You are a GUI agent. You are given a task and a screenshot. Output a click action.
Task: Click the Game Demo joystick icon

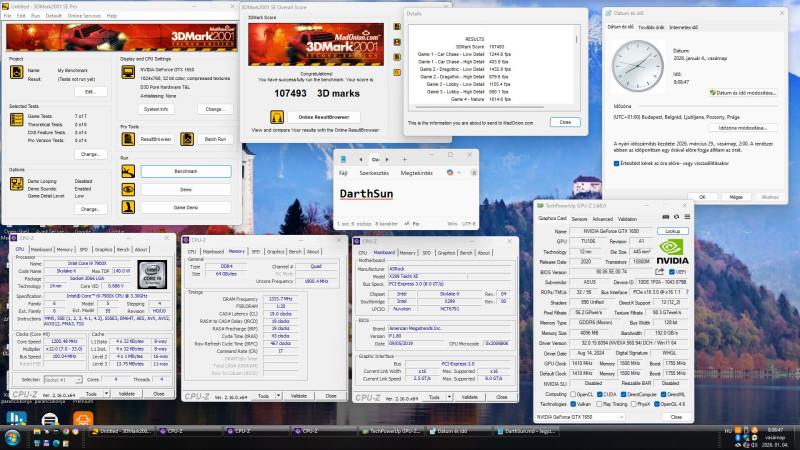point(128,207)
